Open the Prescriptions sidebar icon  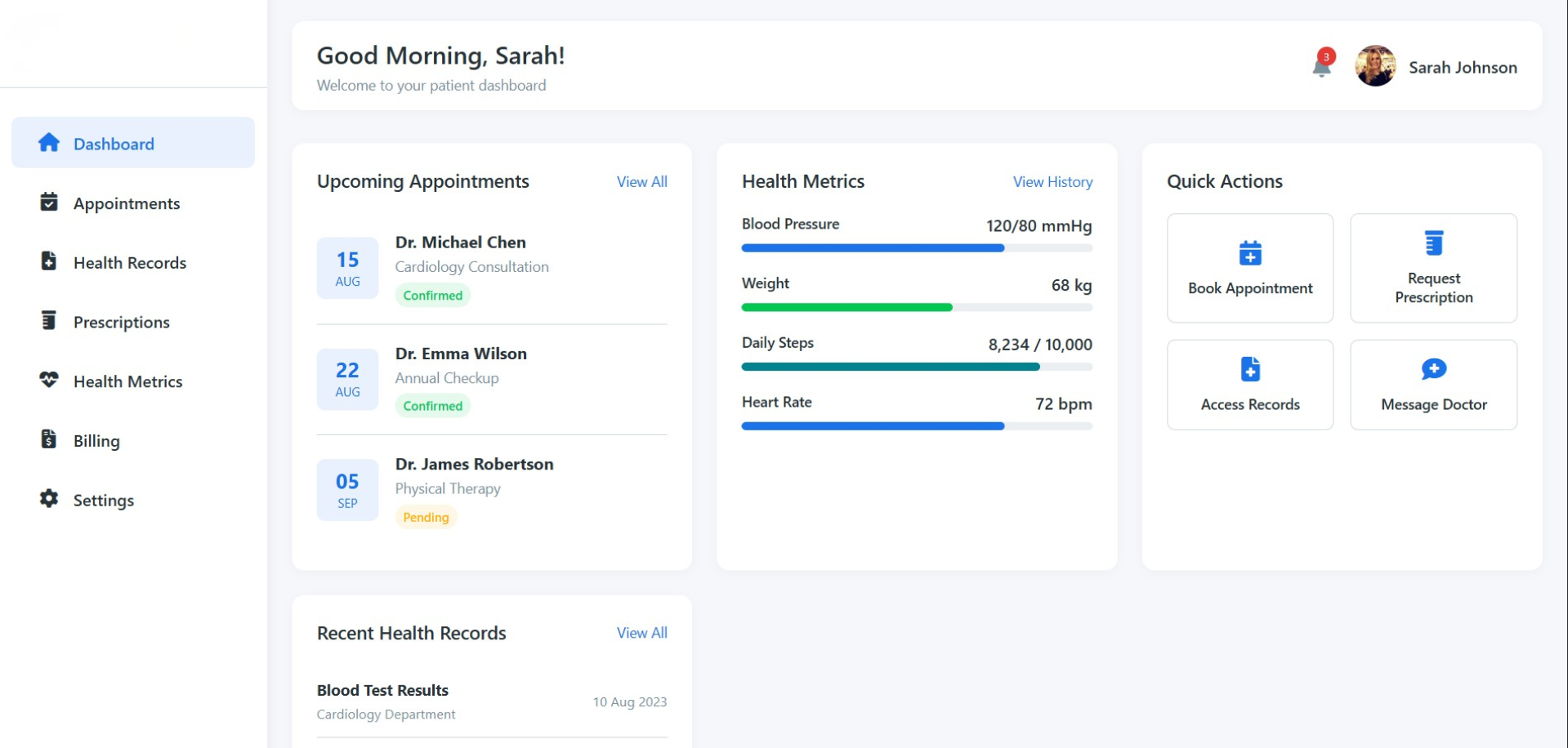coord(48,321)
